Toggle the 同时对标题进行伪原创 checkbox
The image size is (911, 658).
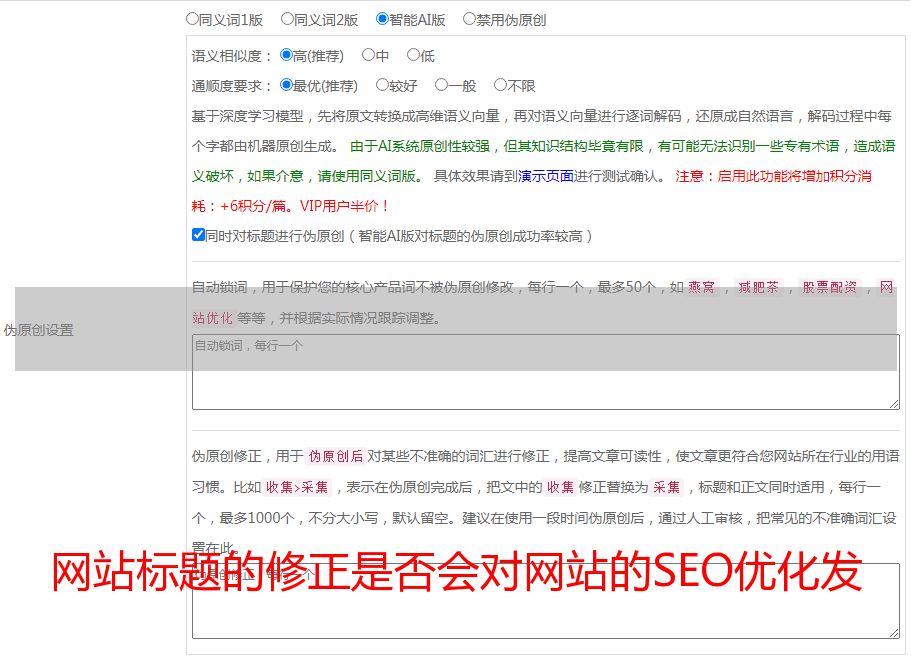pos(198,235)
